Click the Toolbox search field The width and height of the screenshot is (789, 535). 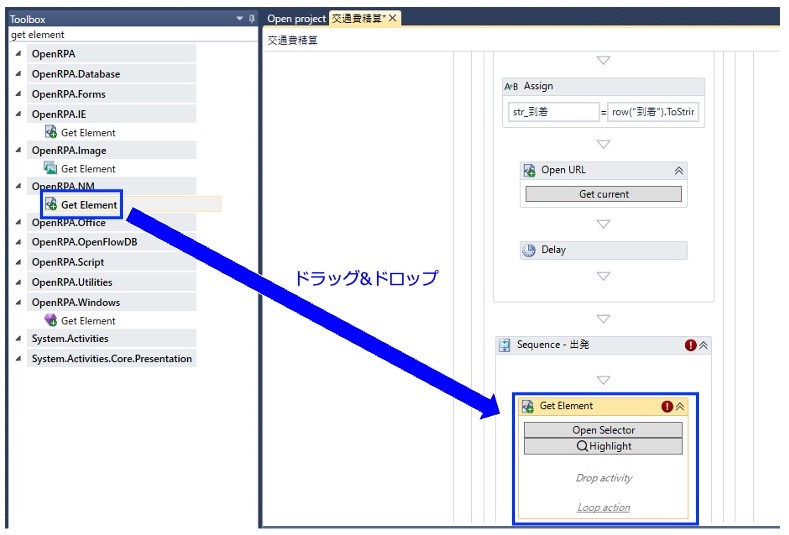133,35
